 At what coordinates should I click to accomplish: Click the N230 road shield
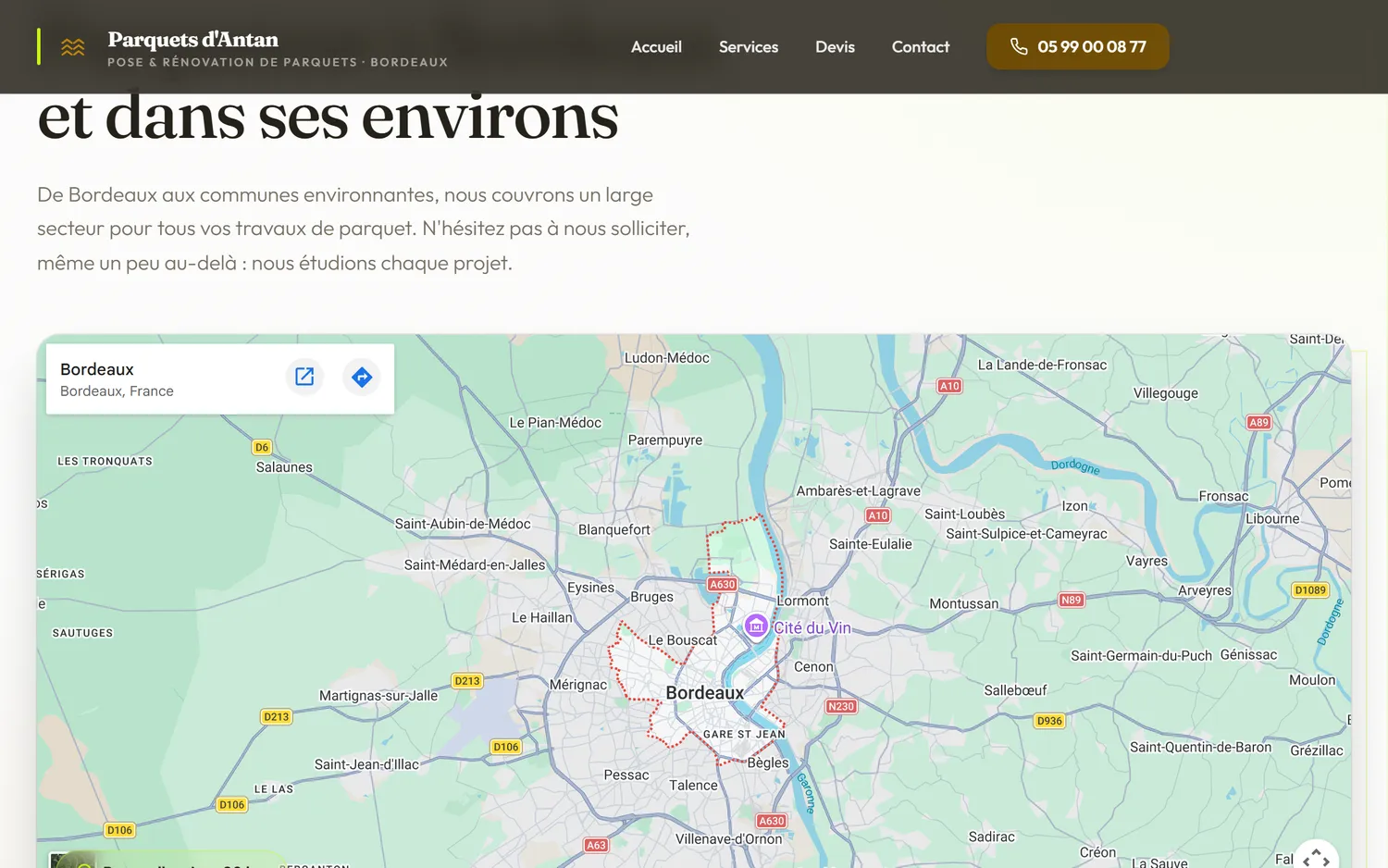click(x=841, y=706)
